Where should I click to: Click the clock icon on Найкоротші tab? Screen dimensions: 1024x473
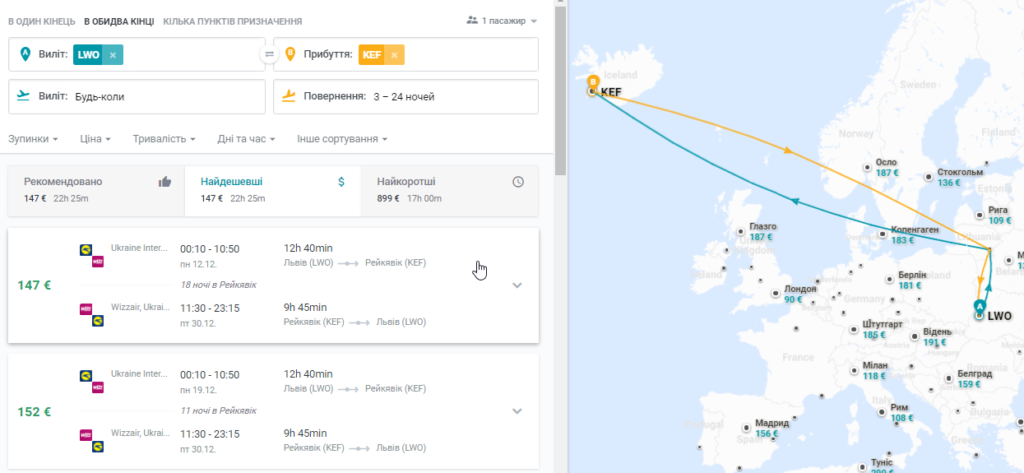point(518,182)
